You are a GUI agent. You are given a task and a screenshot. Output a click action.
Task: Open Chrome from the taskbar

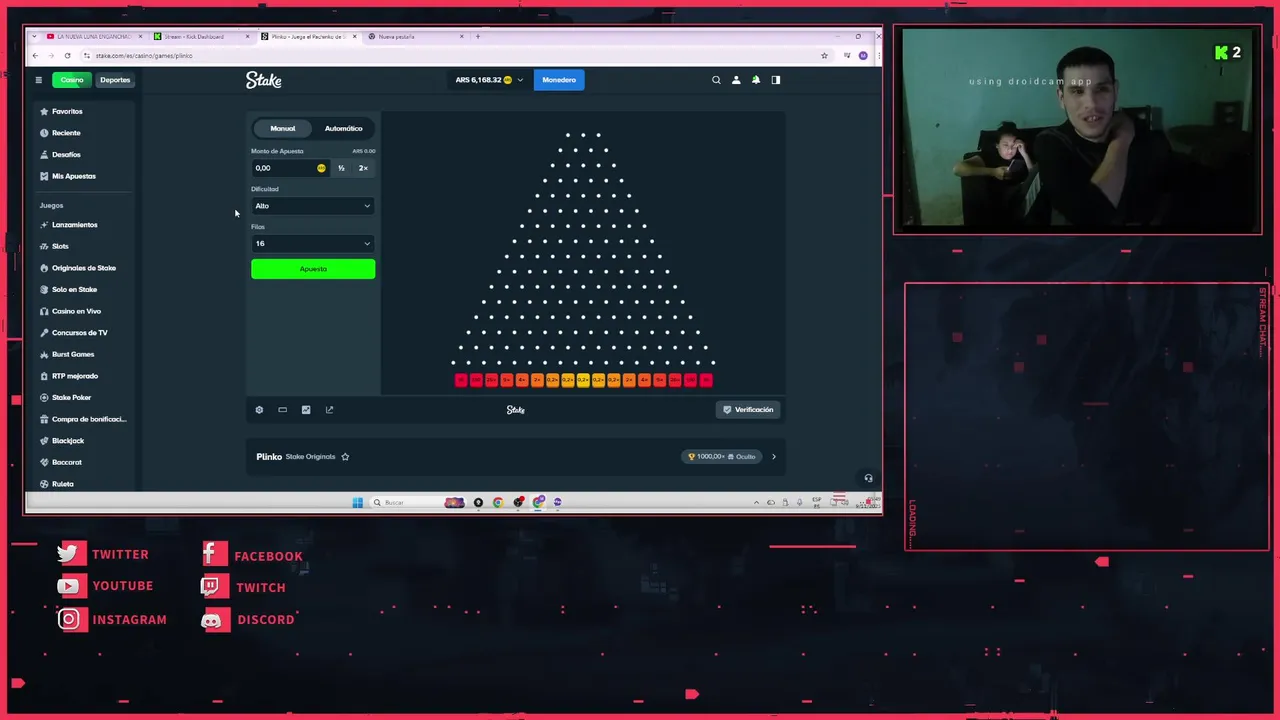point(498,502)
